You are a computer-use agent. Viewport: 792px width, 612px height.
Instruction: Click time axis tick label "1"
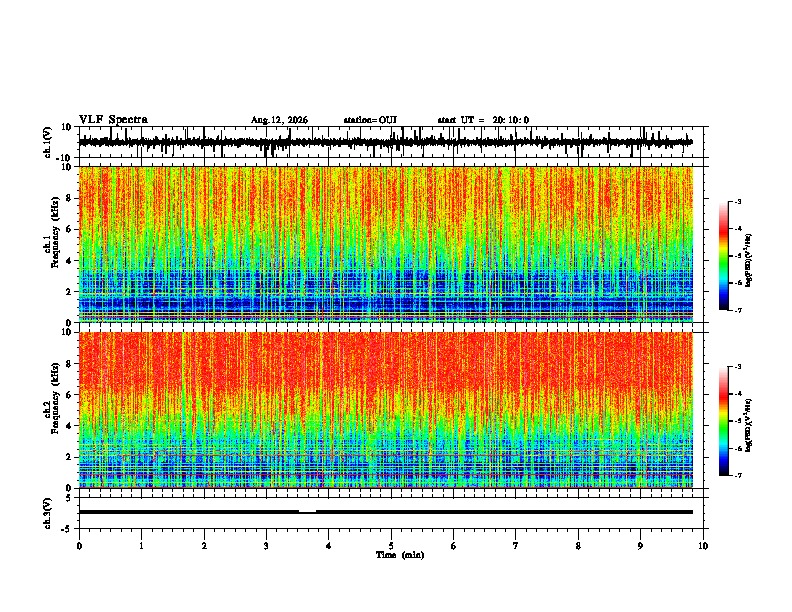coord(141,546)
